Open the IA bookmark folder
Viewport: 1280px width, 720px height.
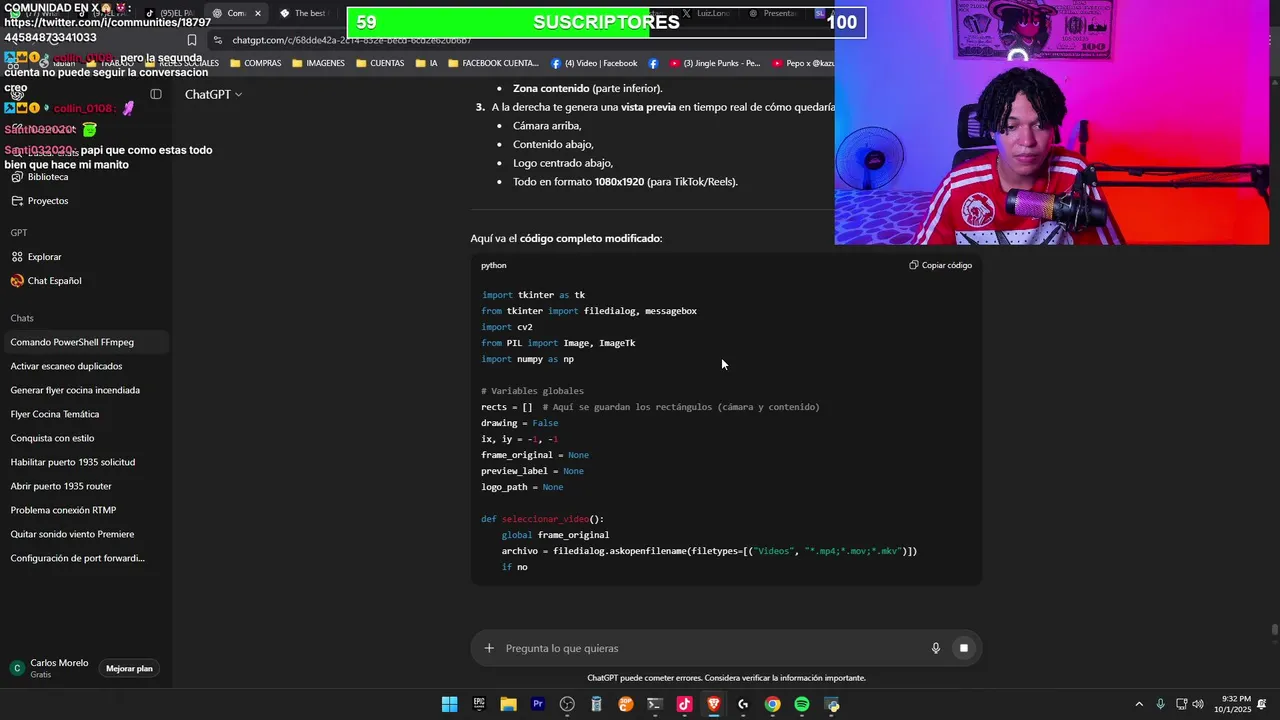click(x=425, y=63)
